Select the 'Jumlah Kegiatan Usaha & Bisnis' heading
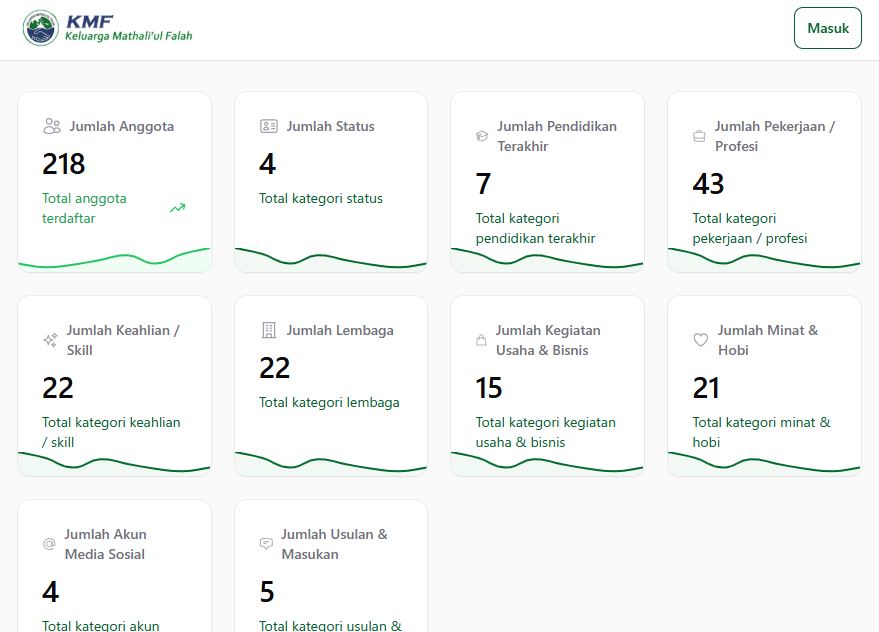 click(x=548, y=340)
